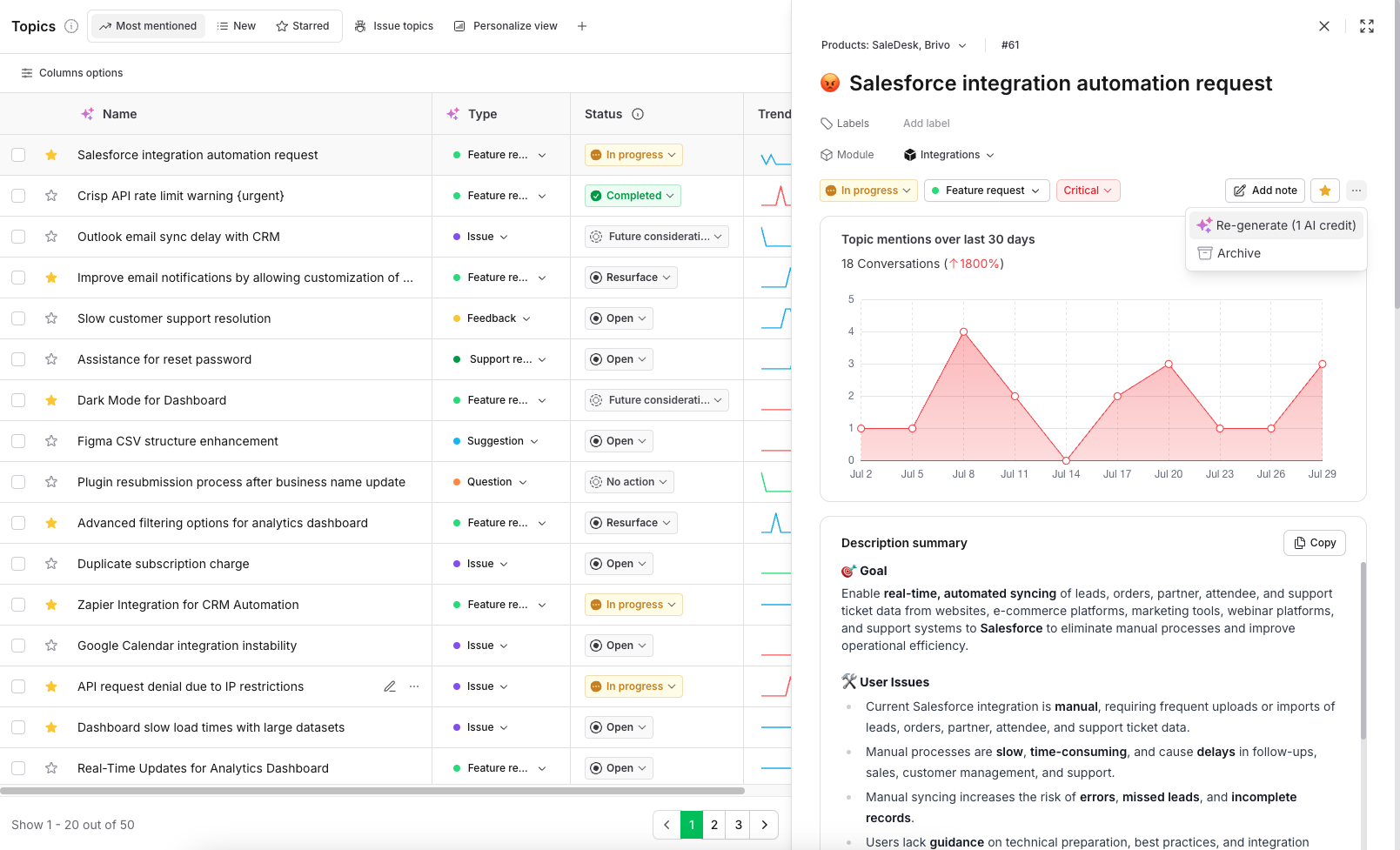Open the Integrations module dropdown
This screenshot has width=1400, height=850.
tap(949, 155)
